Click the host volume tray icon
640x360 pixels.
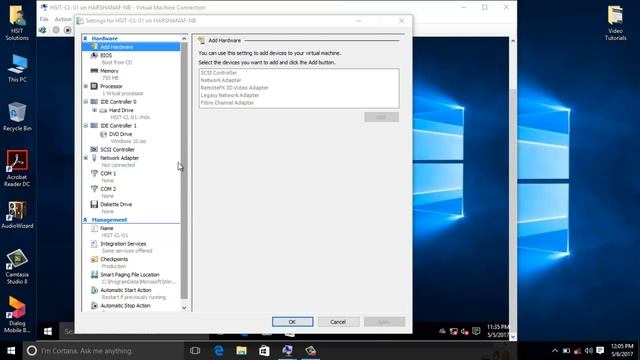[589, 351]
